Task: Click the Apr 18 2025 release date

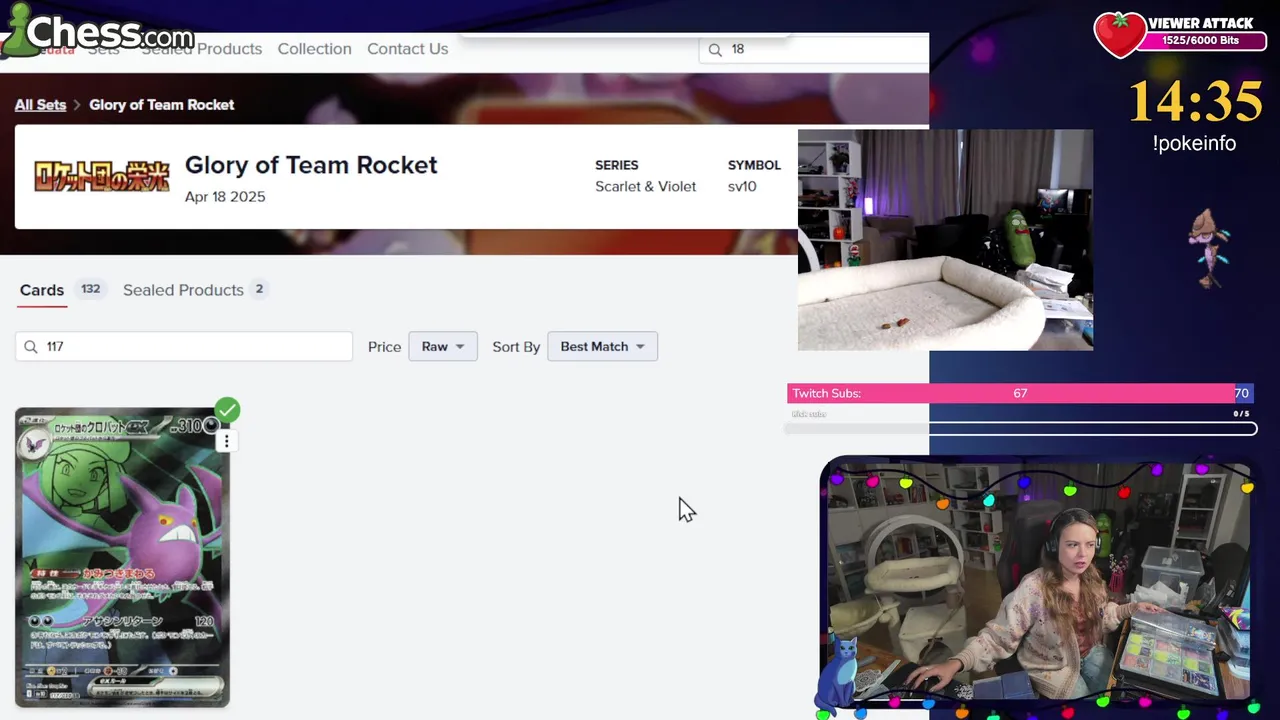Action: tap(225, 197)
